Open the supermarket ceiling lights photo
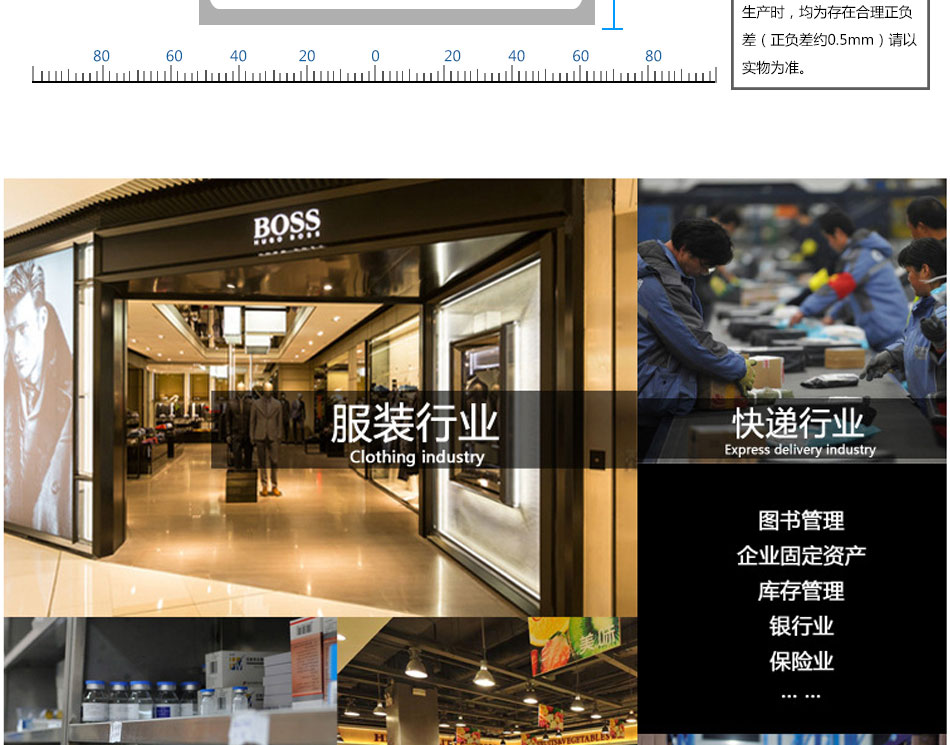The image size is (950, 745). tap(486, 681)
